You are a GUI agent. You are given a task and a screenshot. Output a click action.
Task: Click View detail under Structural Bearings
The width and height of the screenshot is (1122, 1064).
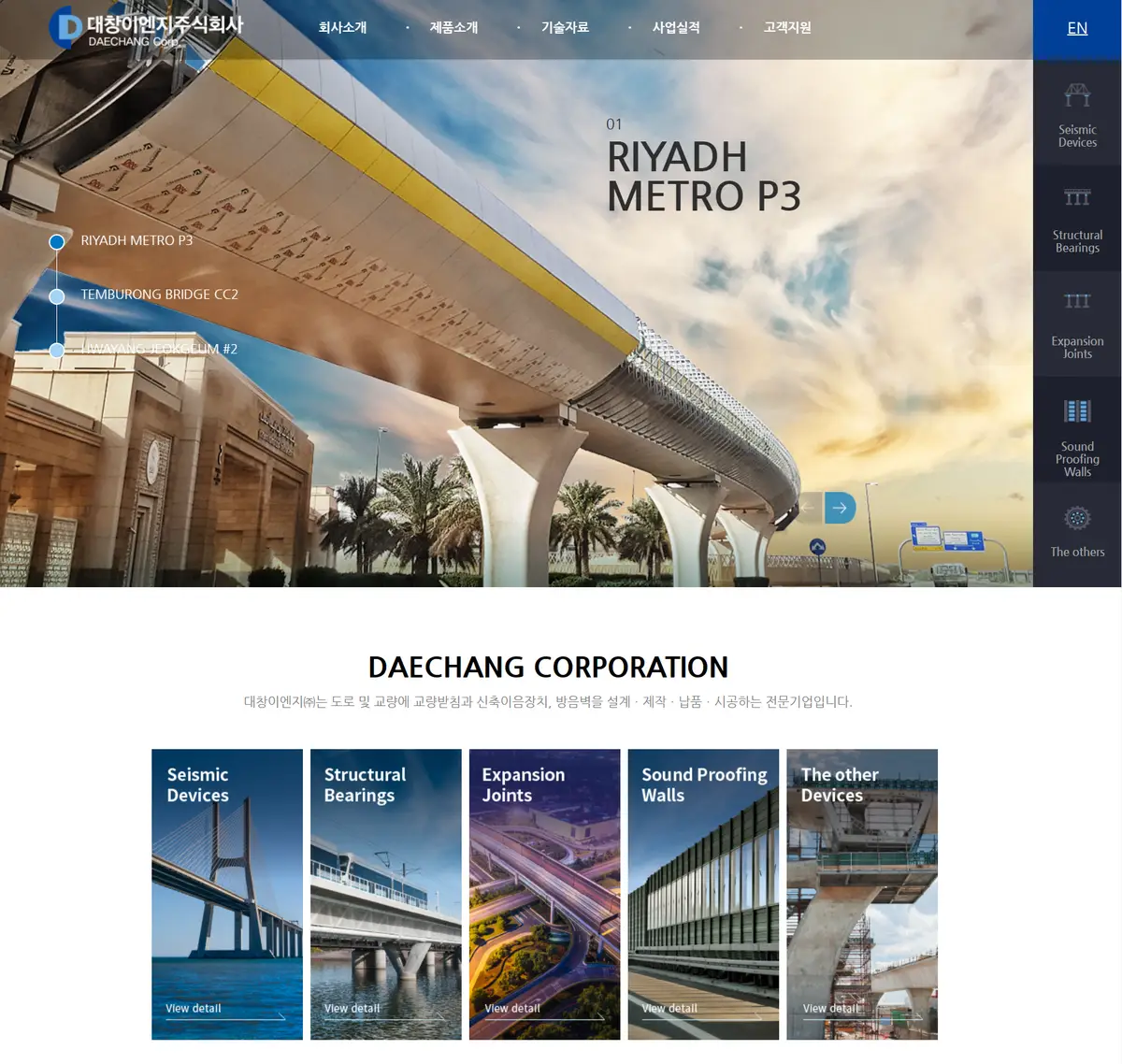[352, 1008]
